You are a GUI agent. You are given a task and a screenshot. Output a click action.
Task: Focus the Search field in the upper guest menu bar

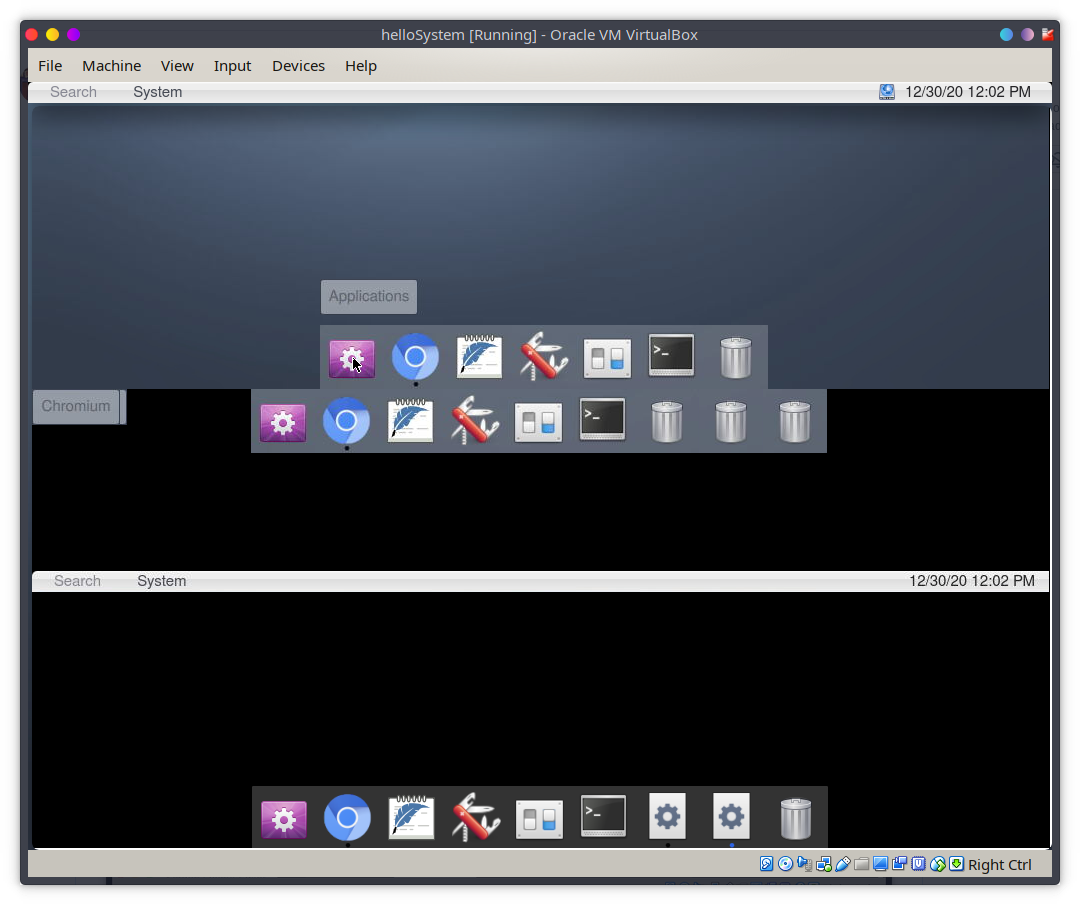click(73, 92)
